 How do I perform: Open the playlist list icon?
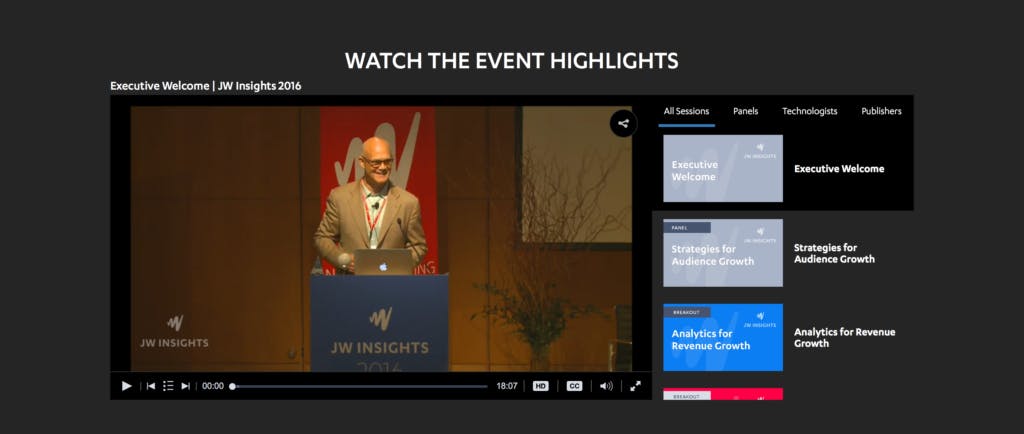pyautogui.click(x=168, y=386)
